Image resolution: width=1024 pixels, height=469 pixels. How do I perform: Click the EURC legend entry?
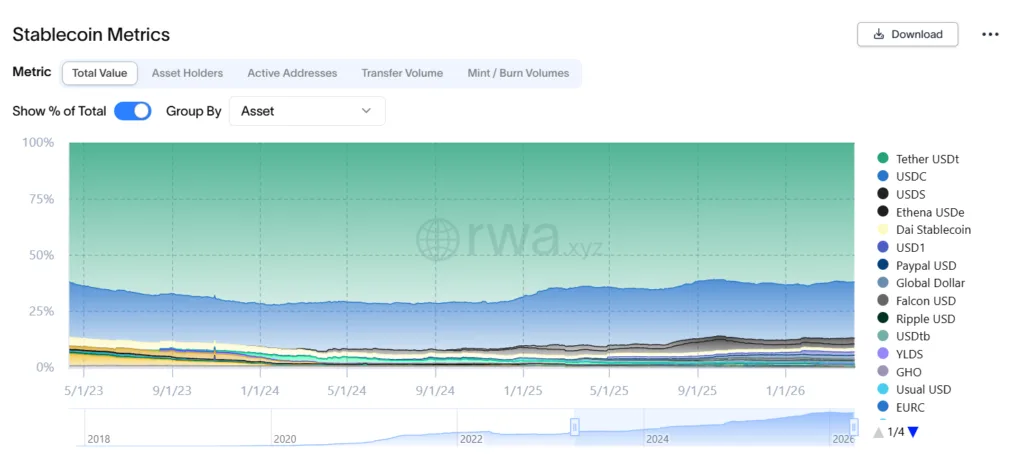point(901,408)
